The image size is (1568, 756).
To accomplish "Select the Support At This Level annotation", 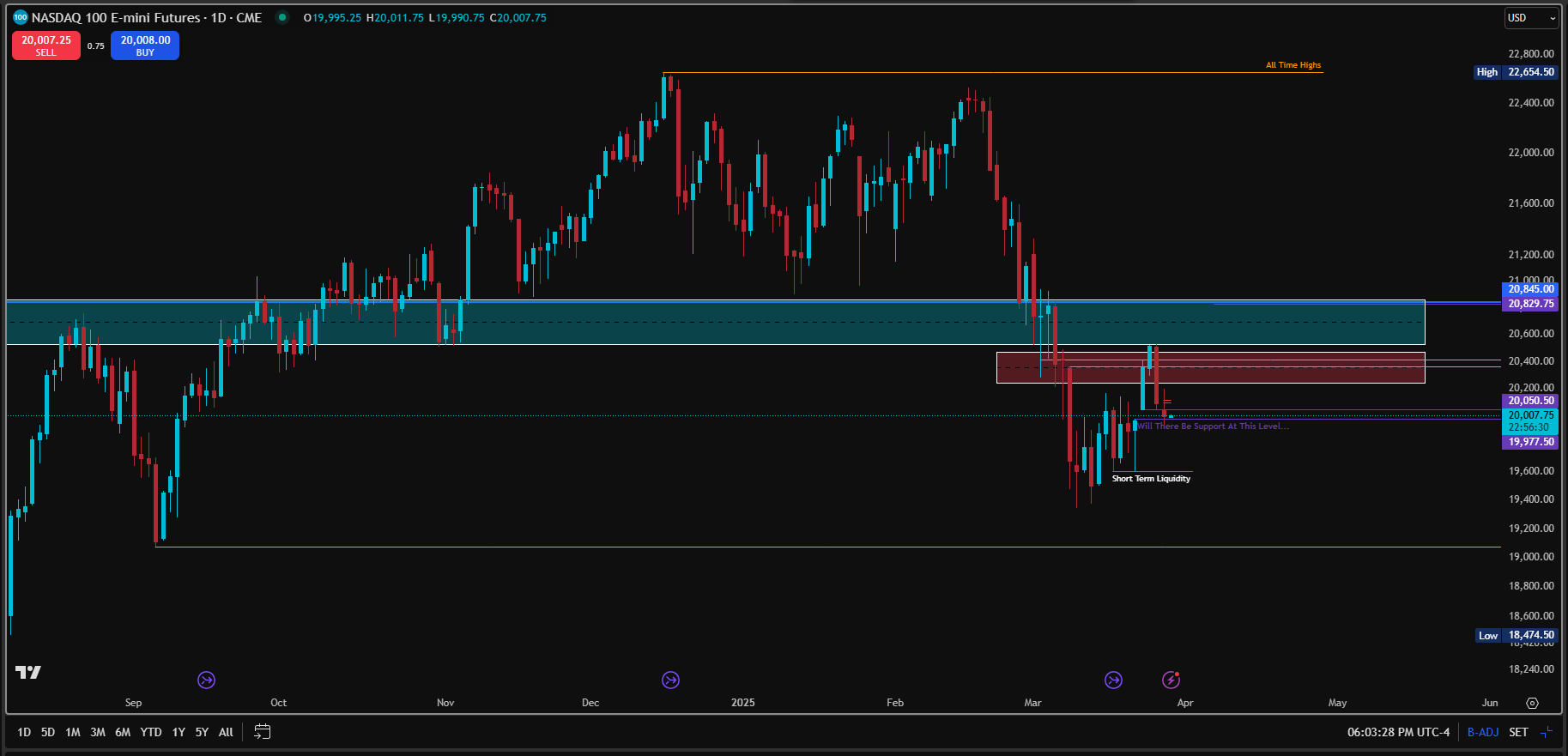I will [1214, 426].
